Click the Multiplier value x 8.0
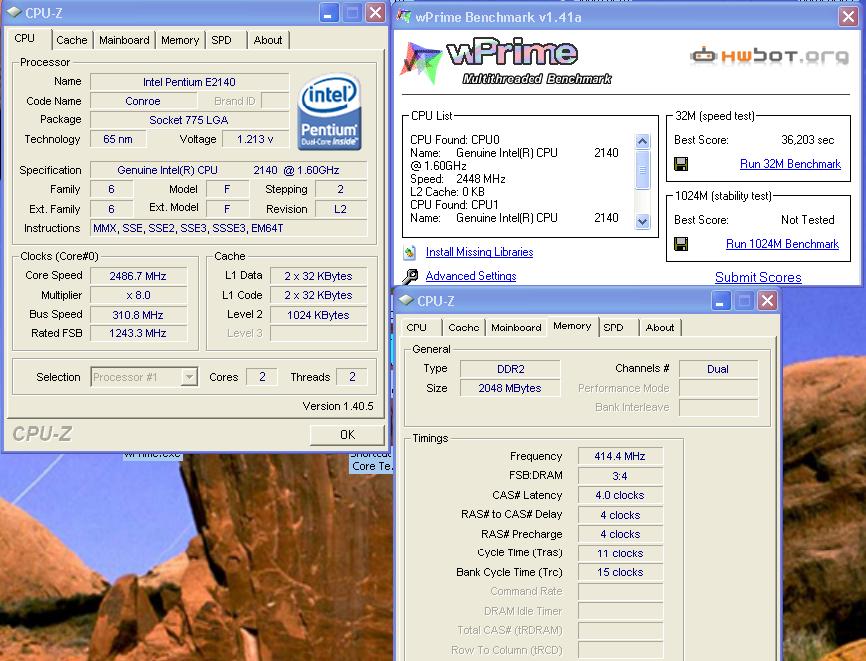This screenshot has width=866, height=661. (138, 295)
